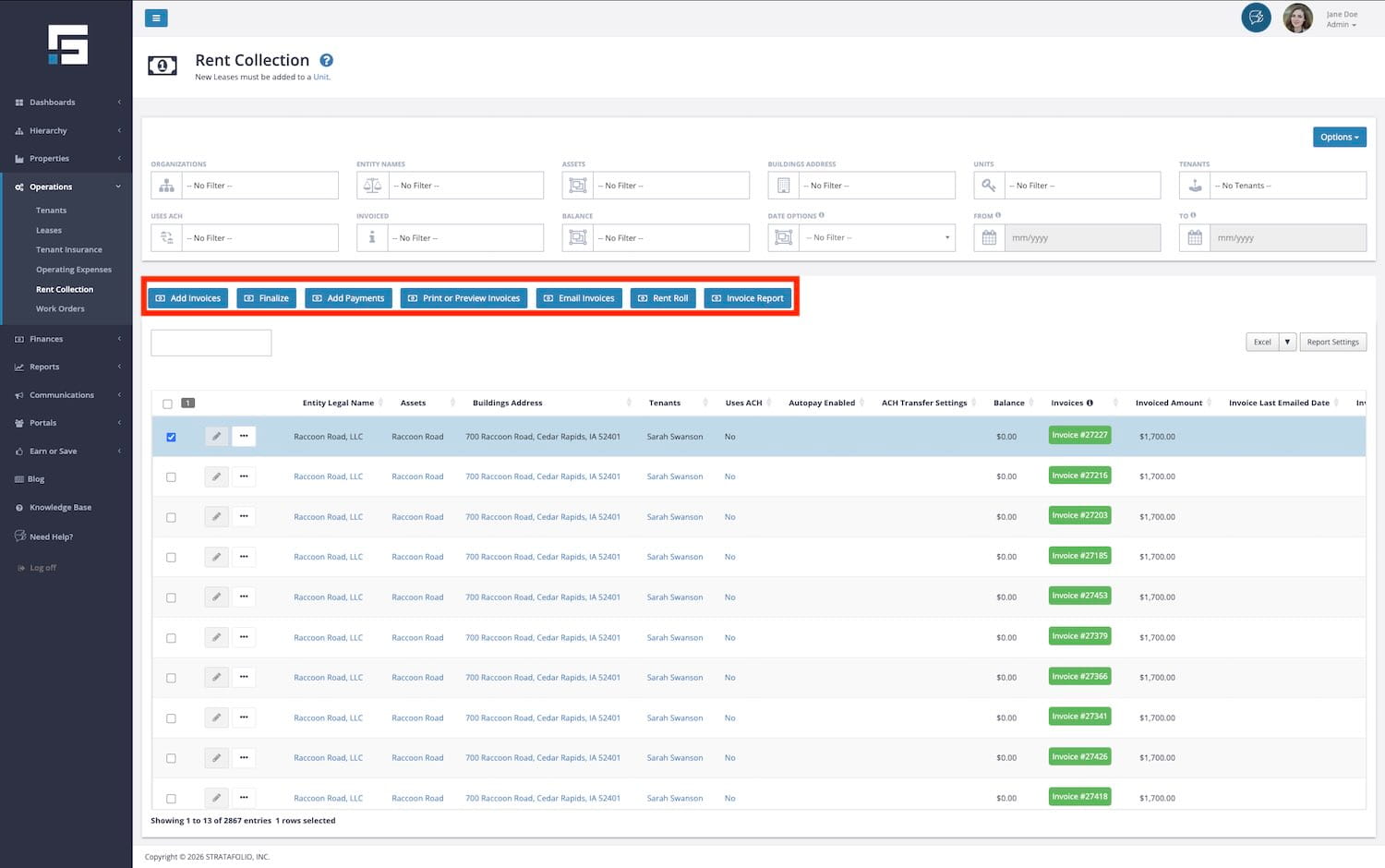This screenshot has width=1385, height=868.
Task: Expand the Finances sidebar menu
Action: coord(46,339)
